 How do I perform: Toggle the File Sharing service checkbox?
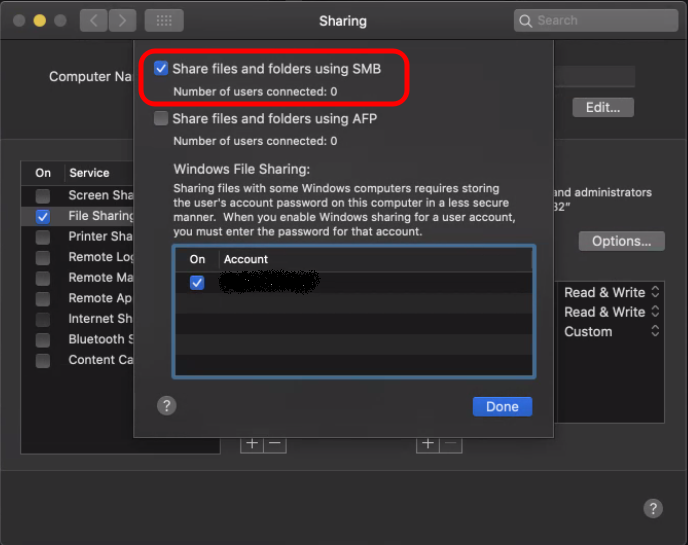43,216
